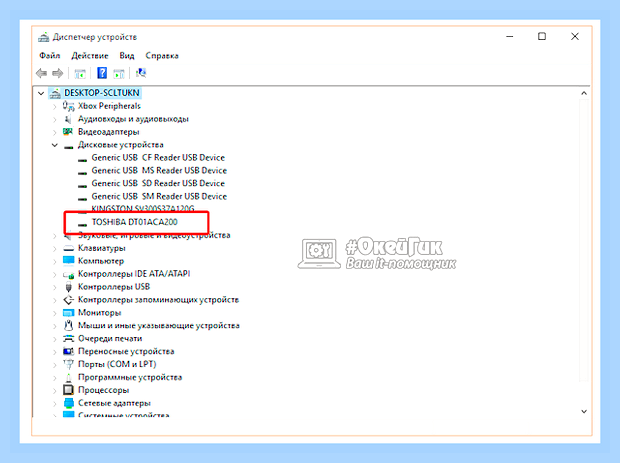Click the Back arrow toolbar icon
Image resolution: width=620 pixels, height=463 pixels.
pos(42,73)
